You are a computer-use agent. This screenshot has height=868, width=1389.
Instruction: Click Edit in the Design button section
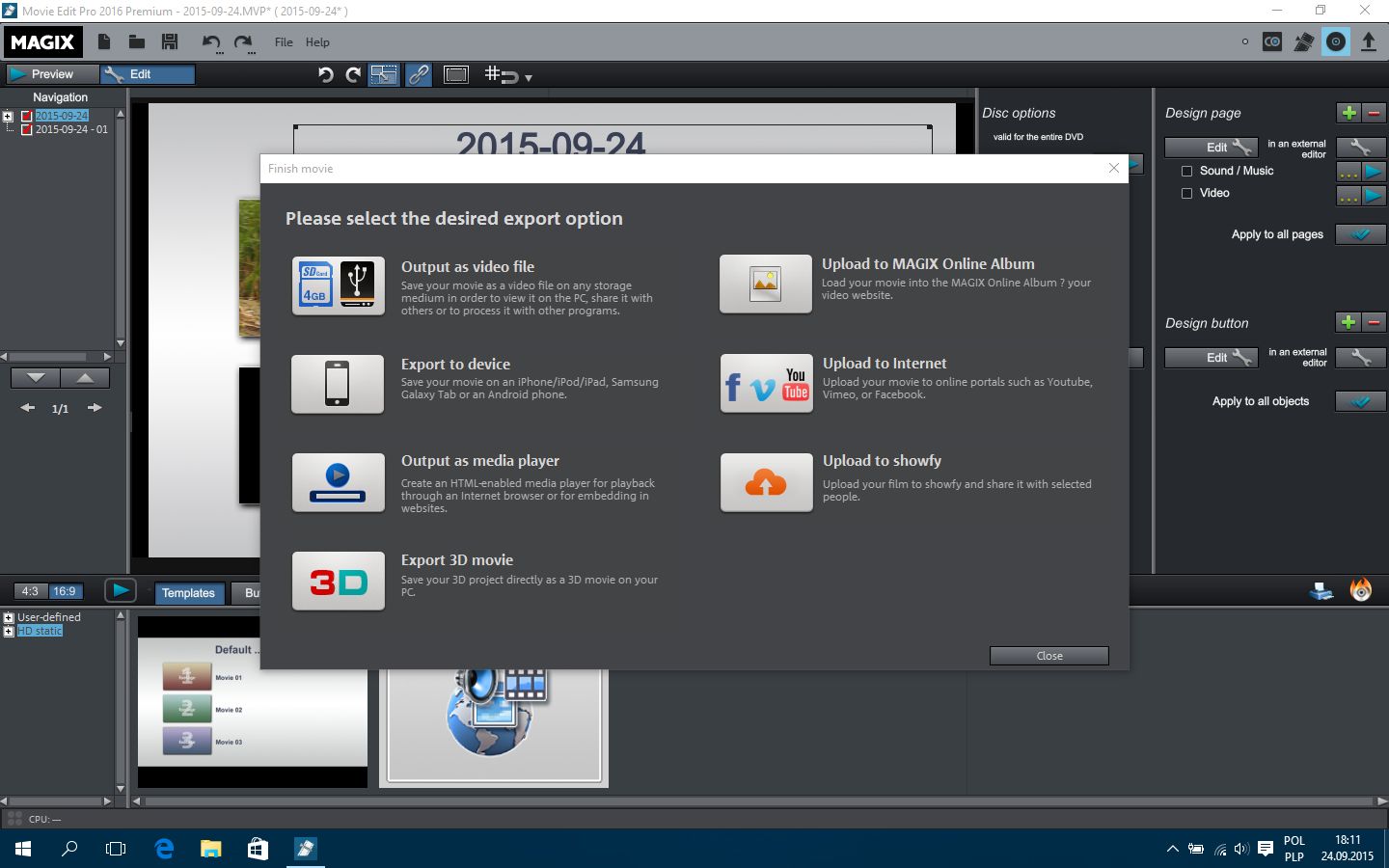pos(1212,358)
